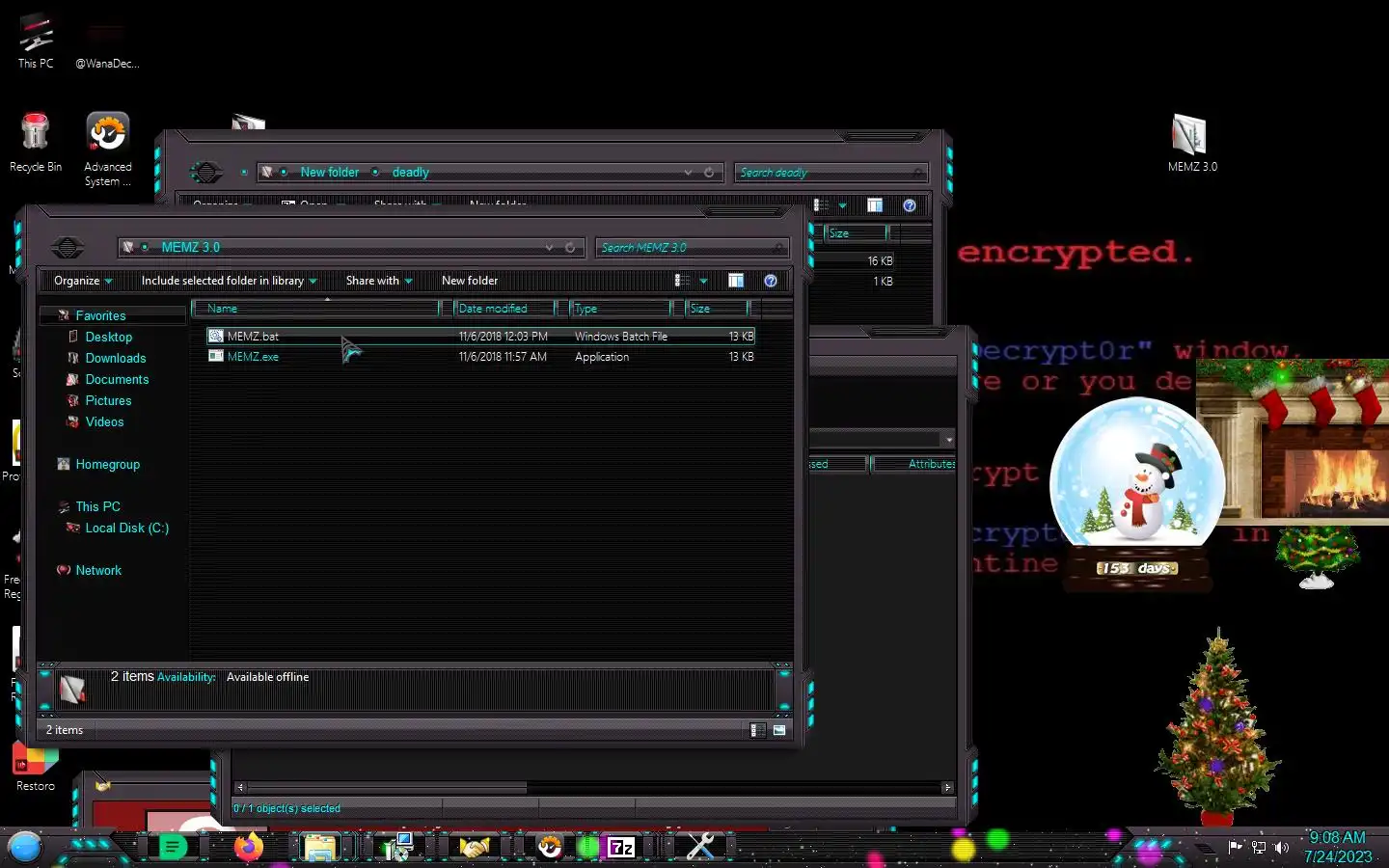
Task: Switch to large icons view in status bar
Action: [x=779, y=730]
